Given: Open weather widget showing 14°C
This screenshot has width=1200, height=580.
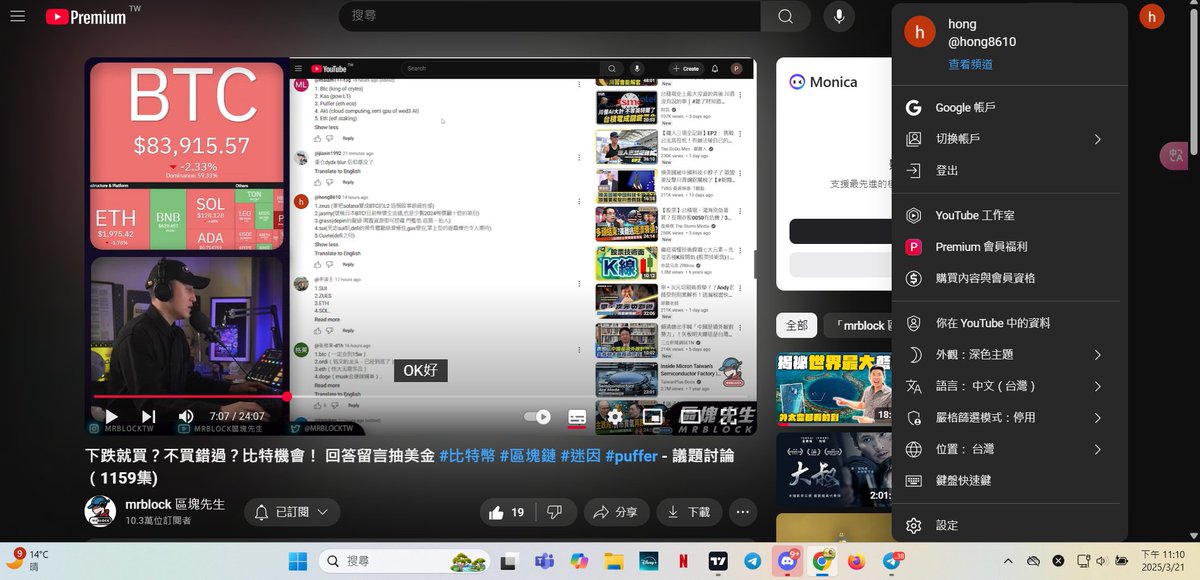Looking at the screenshot, I should point(28,561).
